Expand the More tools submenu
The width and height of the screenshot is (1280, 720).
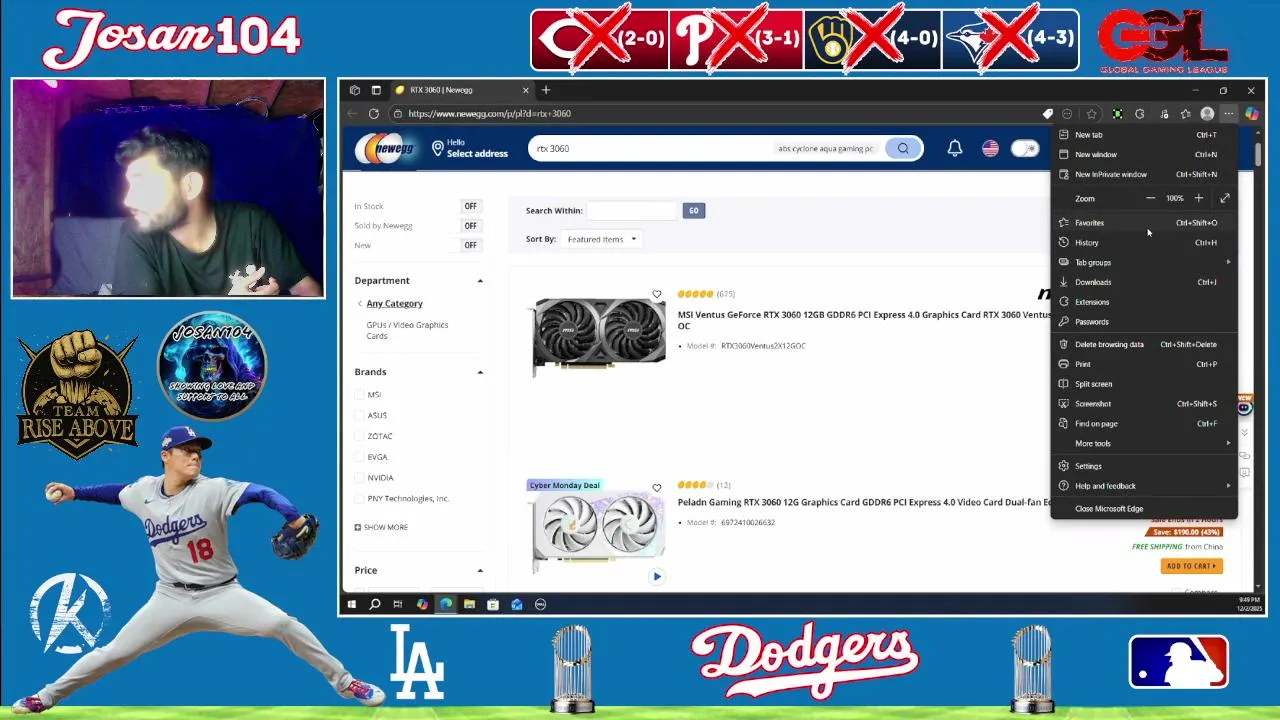coord(1144,444)
